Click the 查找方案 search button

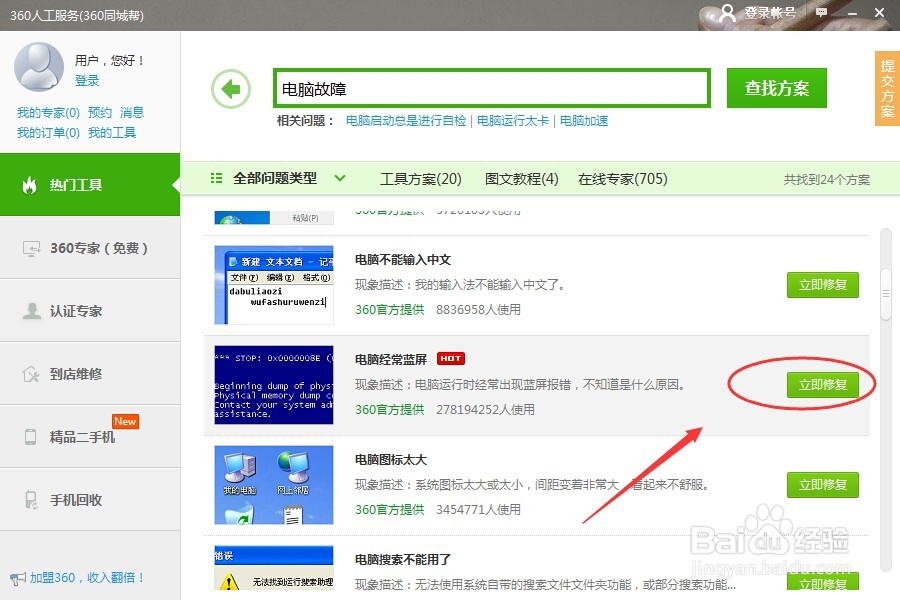[777, 88]
